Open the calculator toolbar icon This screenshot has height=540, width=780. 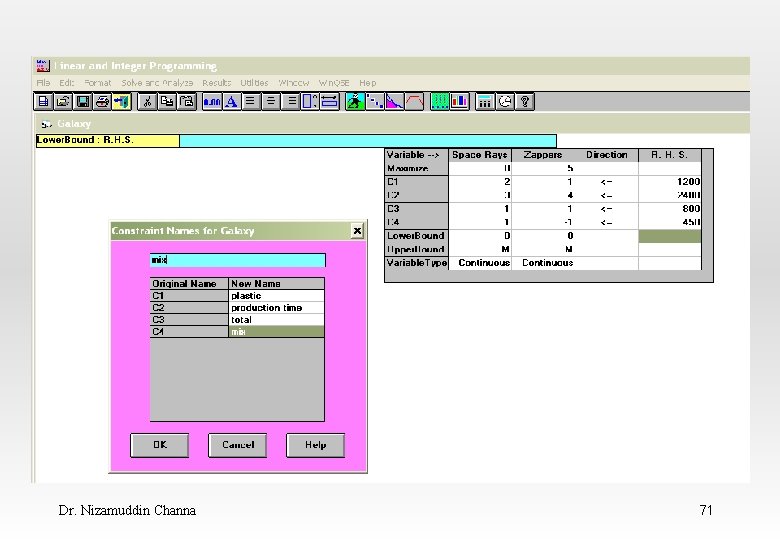point(485,101)
